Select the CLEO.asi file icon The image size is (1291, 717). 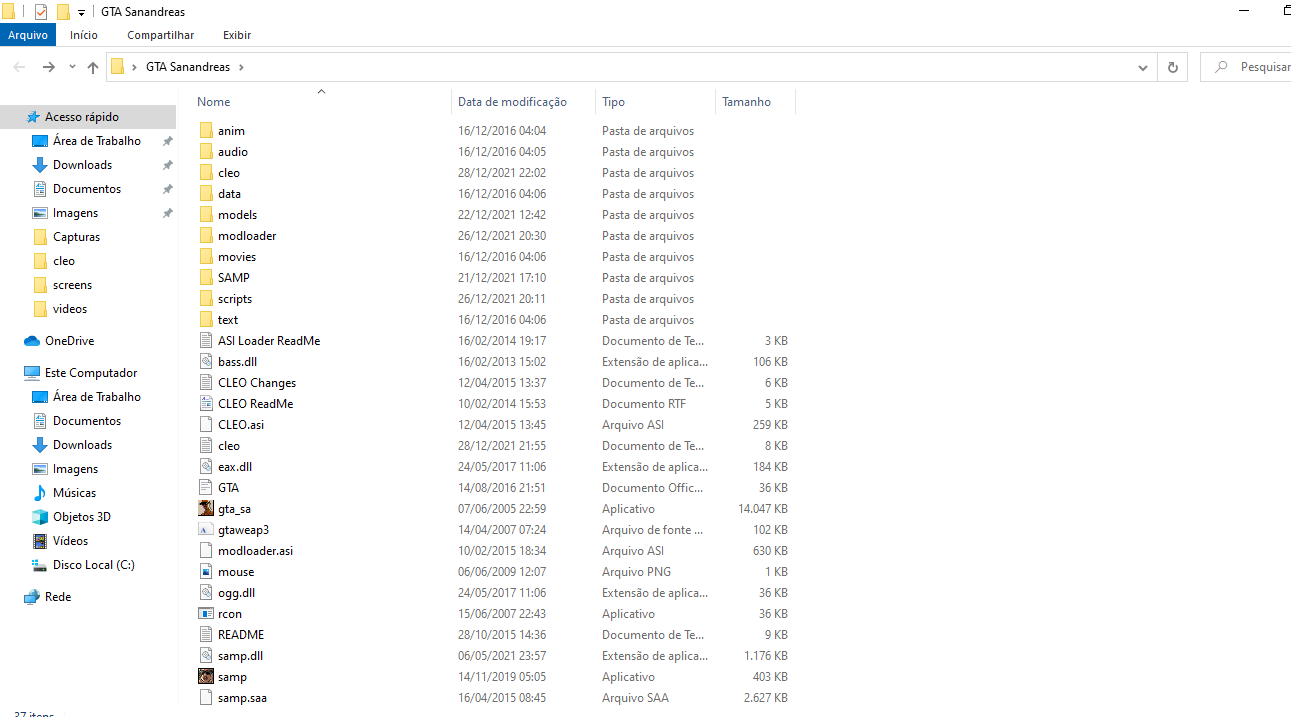click(206, 425)
